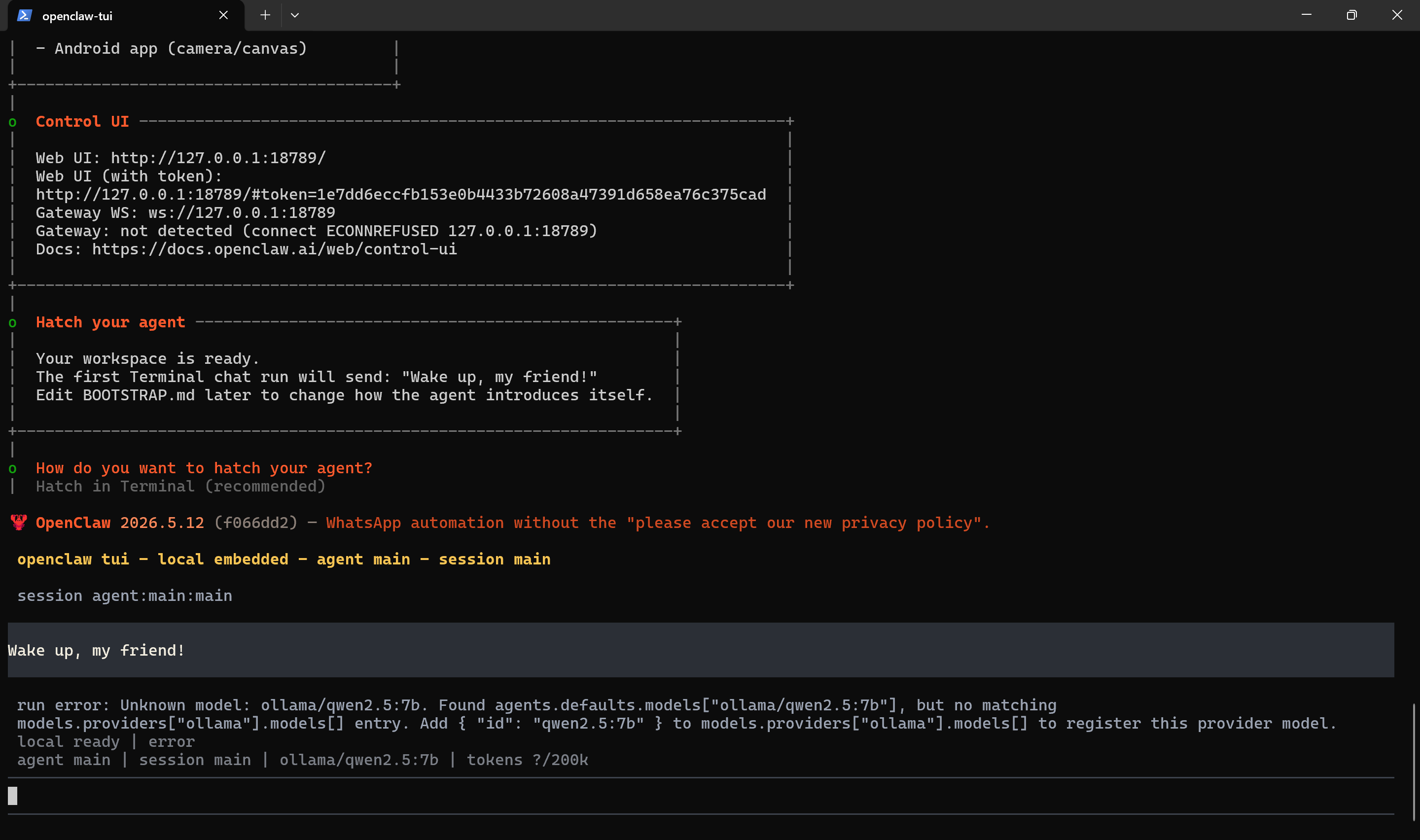1420x840 pixels.
Task: Click the 'Edit BOOTSTRAP.md later' instruction line
Action: click(x=344, y=395)
